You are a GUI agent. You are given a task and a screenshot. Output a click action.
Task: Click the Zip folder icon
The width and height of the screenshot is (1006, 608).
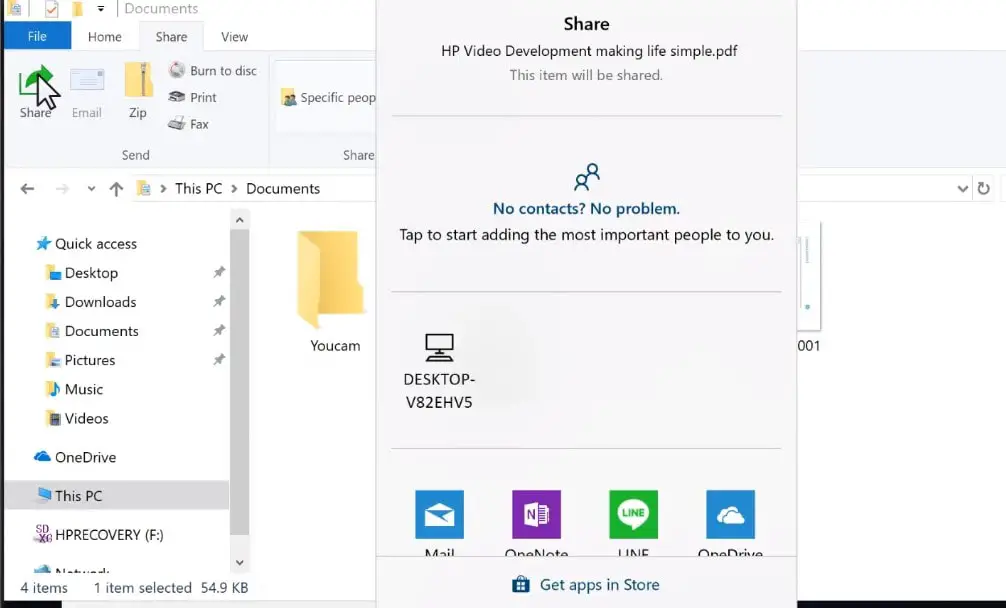[138, 80]
